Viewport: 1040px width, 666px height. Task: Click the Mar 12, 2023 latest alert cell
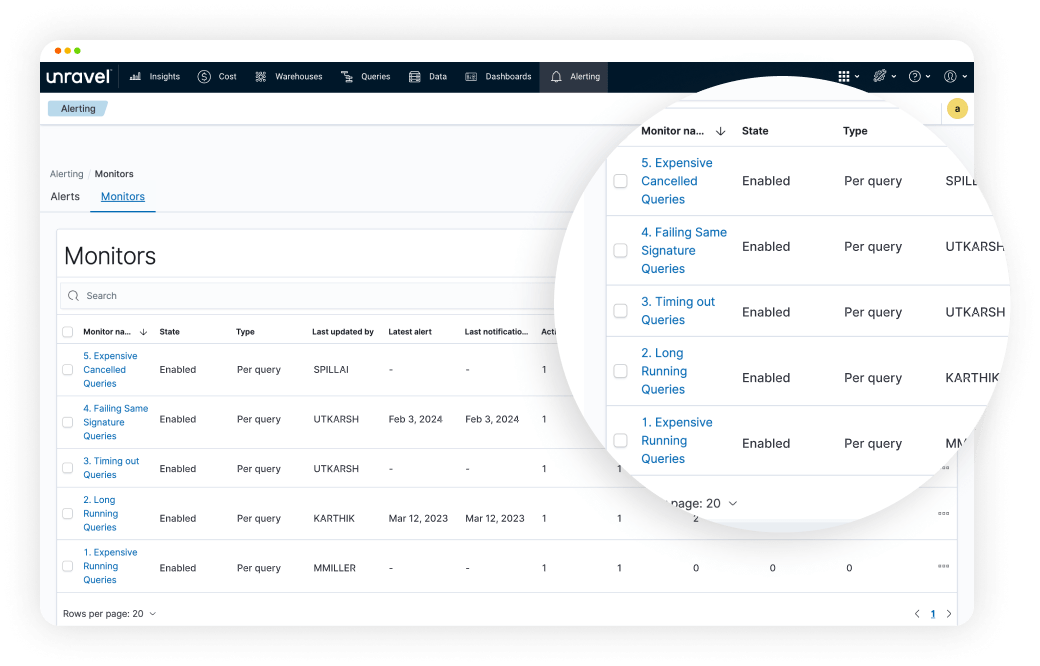coord(418,518)
